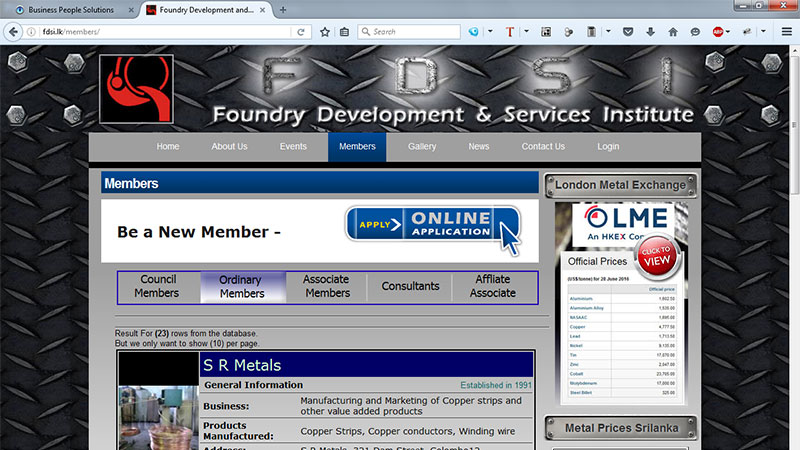Click the S R Metals company title
The width and height of the screenshot is (800, 450).
coord(242,365)
